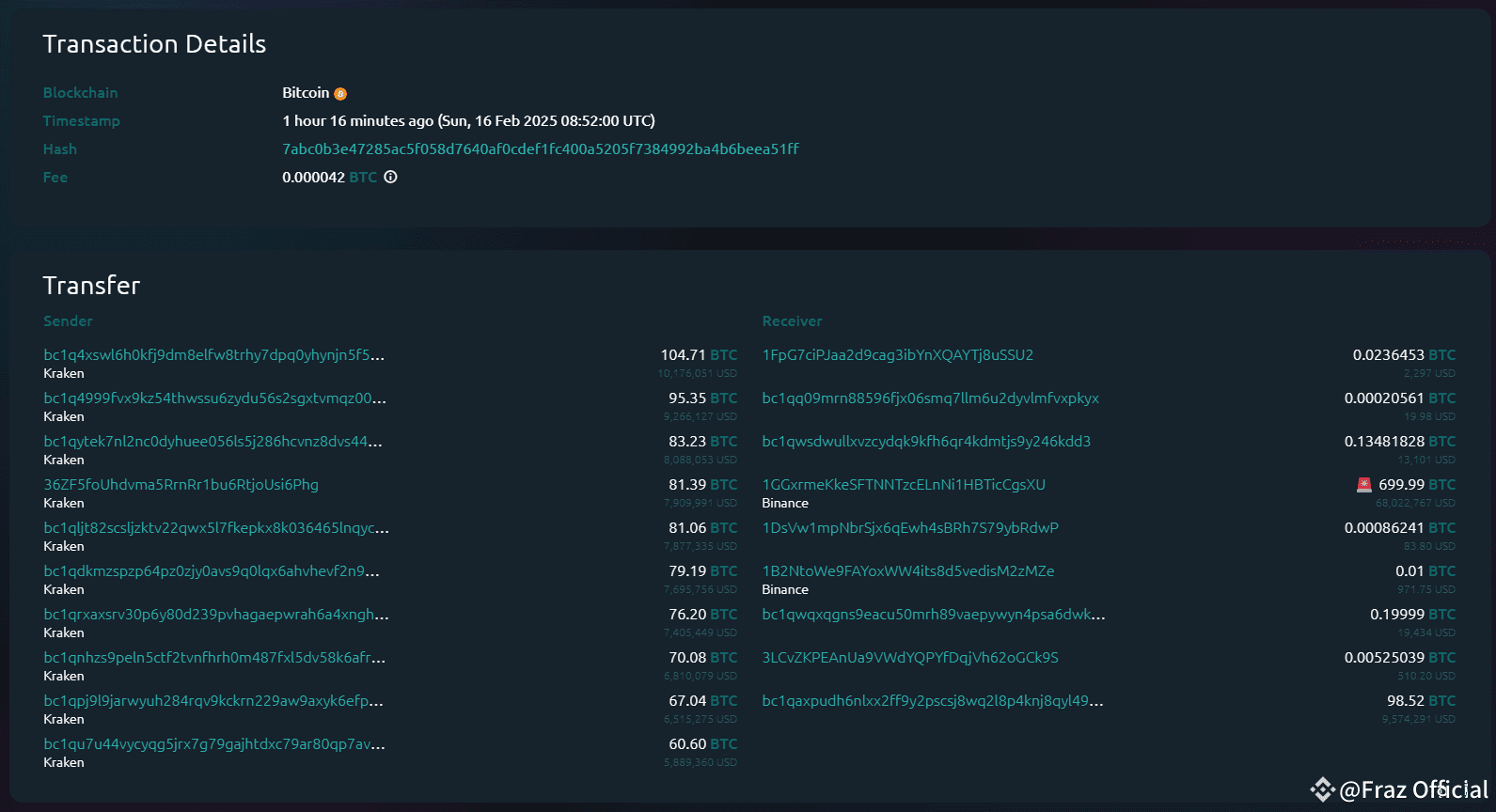Select the 95.35 BTC sender amount
Viewport: 1496px width, 812px height.
coord(702,398)
